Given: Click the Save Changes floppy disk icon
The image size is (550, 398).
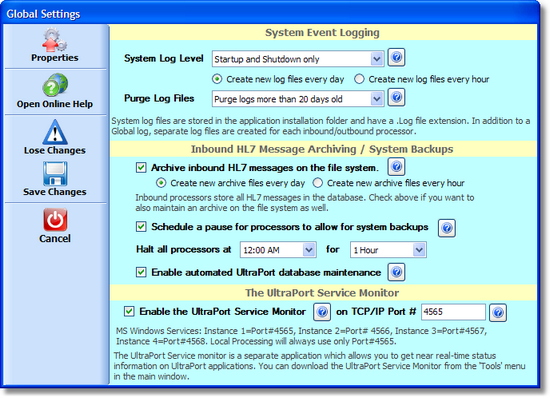Looking at the screenshot, I should tap(55, 174).
